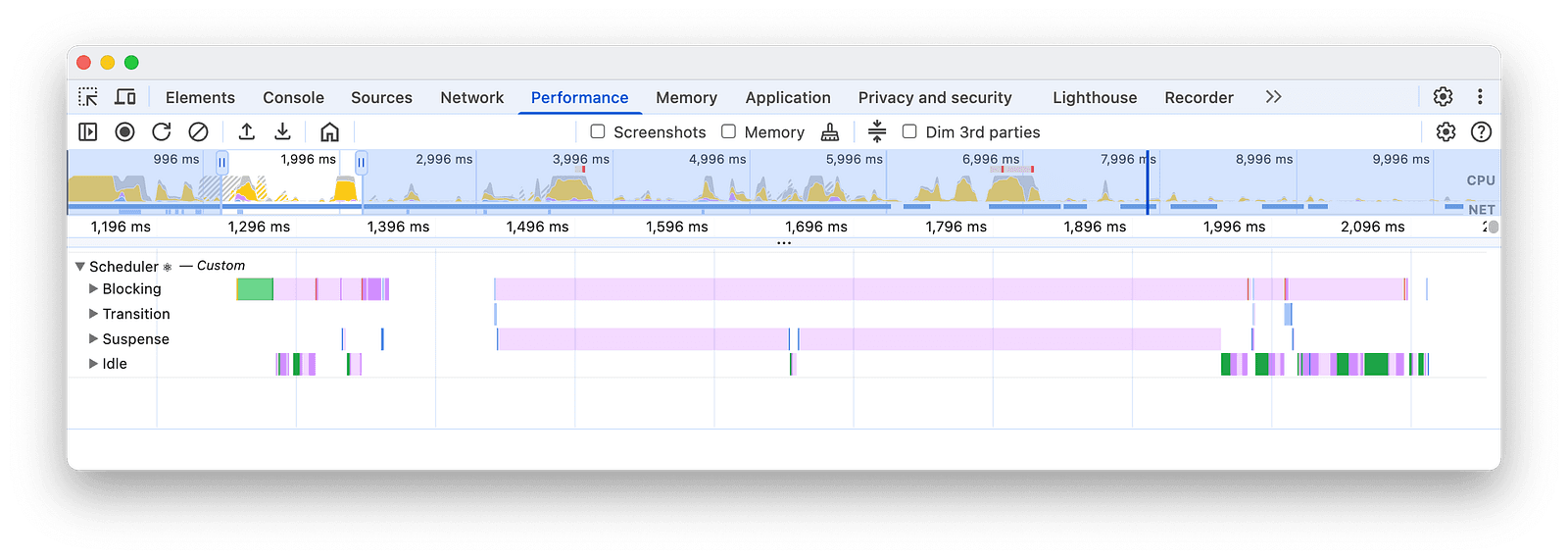This screenshot has height=559, width=1568.
Task: Enable the Screenshots checkbox
Action: pos(598,131)
